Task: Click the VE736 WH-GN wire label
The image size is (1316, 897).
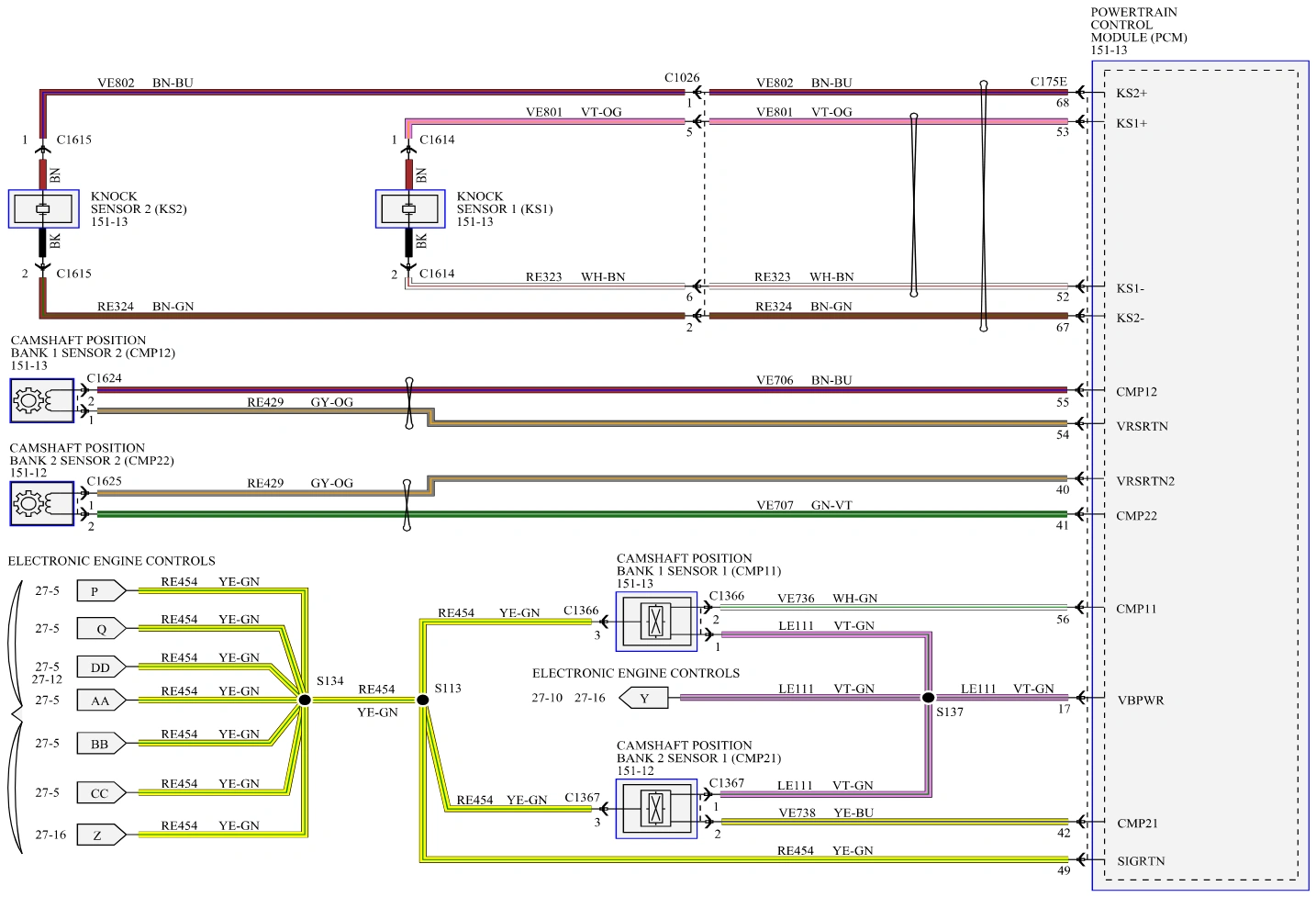Action: [x=827, y=599]
